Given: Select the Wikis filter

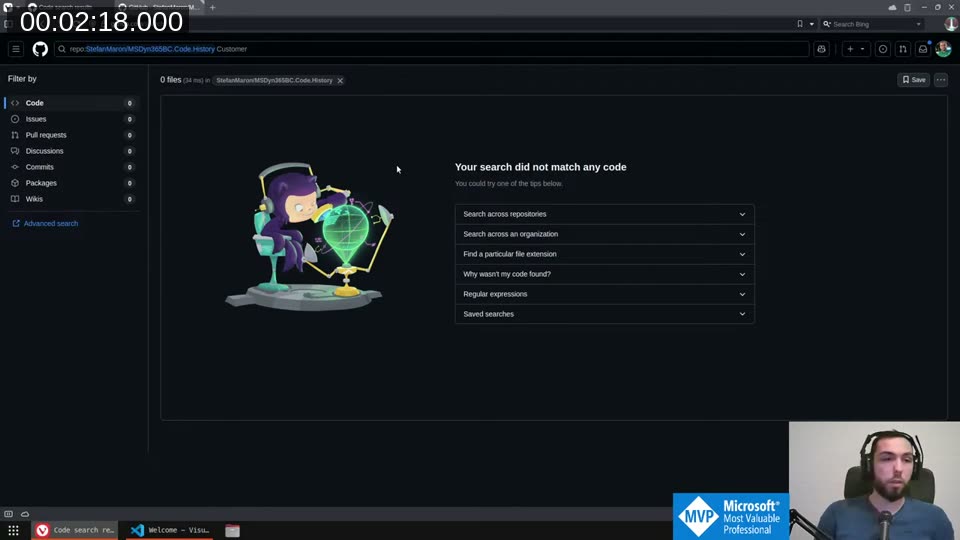Looking at the screenshot, I should coord(70,198).
